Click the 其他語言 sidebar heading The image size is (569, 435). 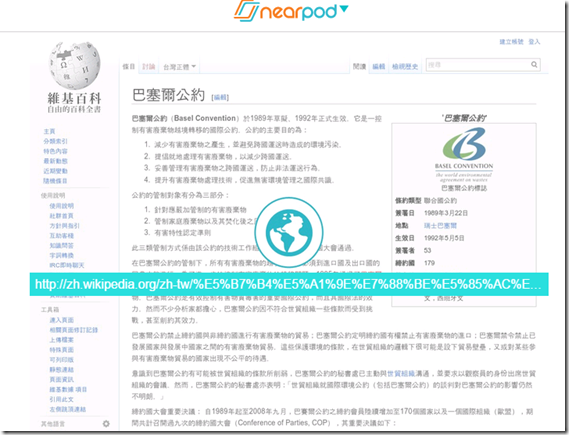coord(53,423)
